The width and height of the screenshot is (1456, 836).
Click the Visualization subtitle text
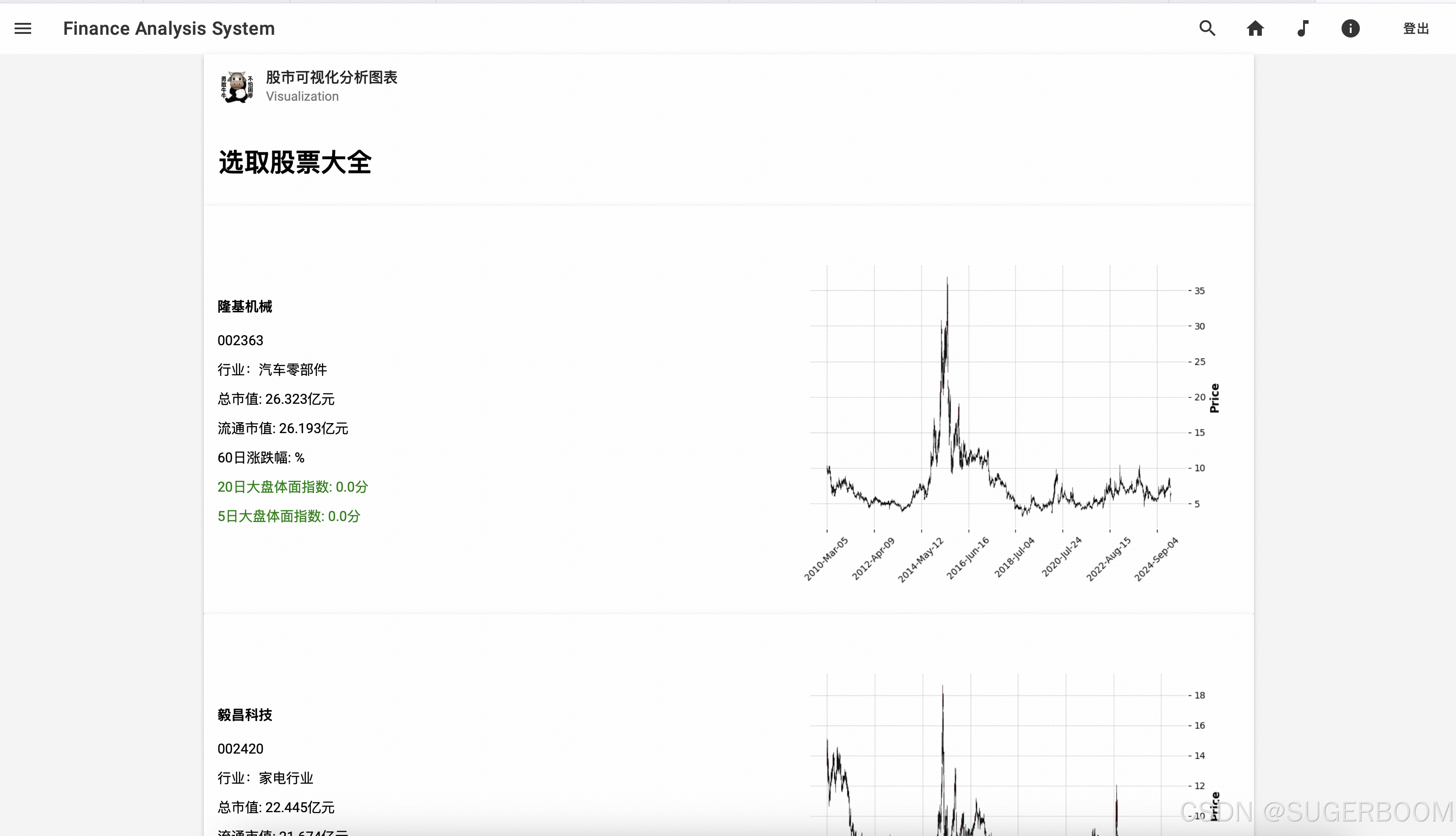coord(302,97)
